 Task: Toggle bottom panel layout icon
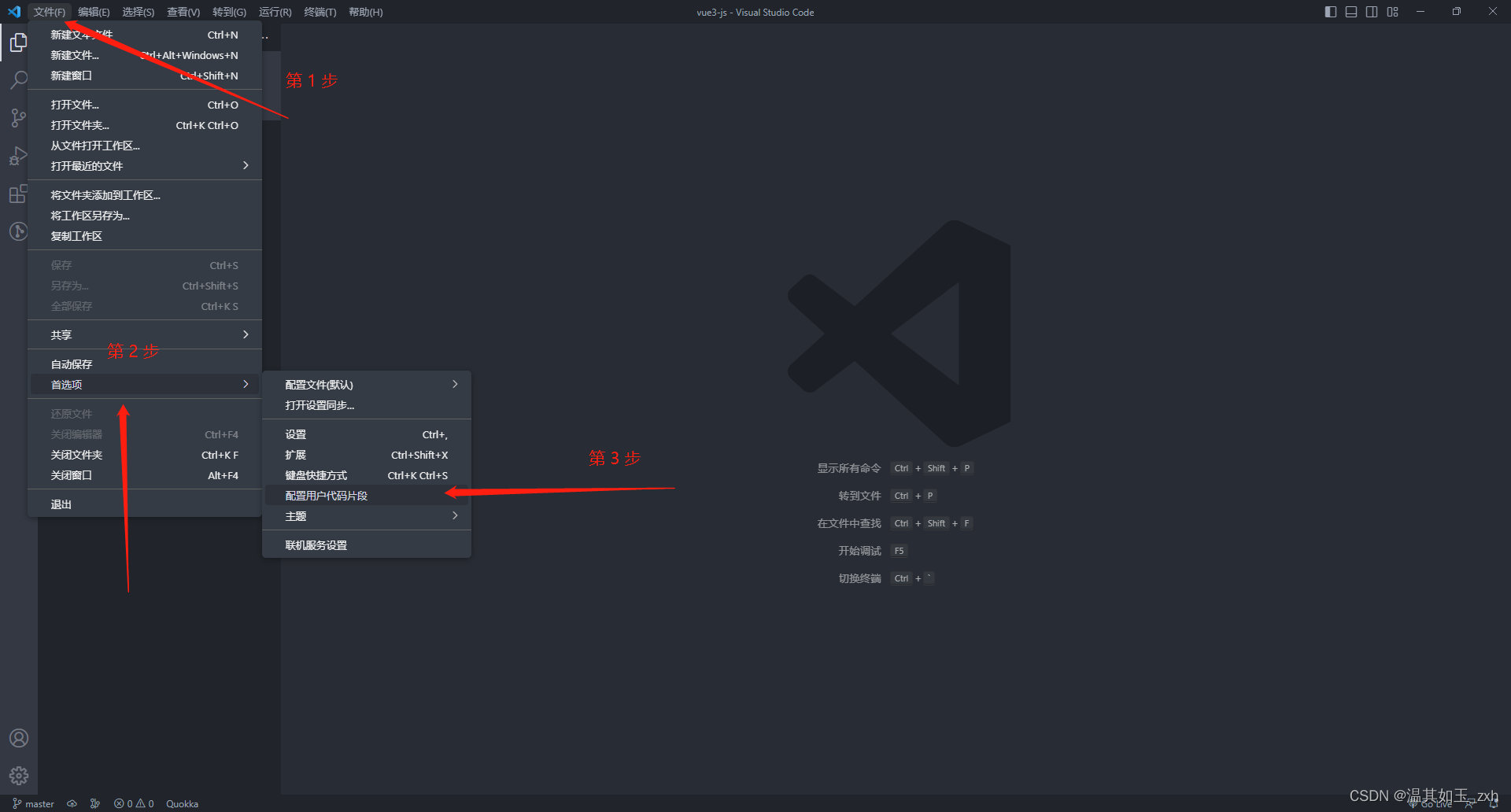click(x=1351, y=12)
